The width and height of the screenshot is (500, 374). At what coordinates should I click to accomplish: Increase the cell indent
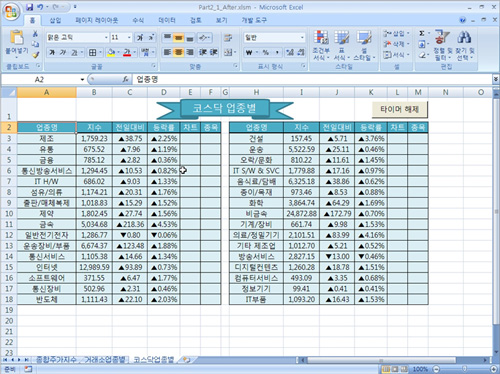click(213, 52)
